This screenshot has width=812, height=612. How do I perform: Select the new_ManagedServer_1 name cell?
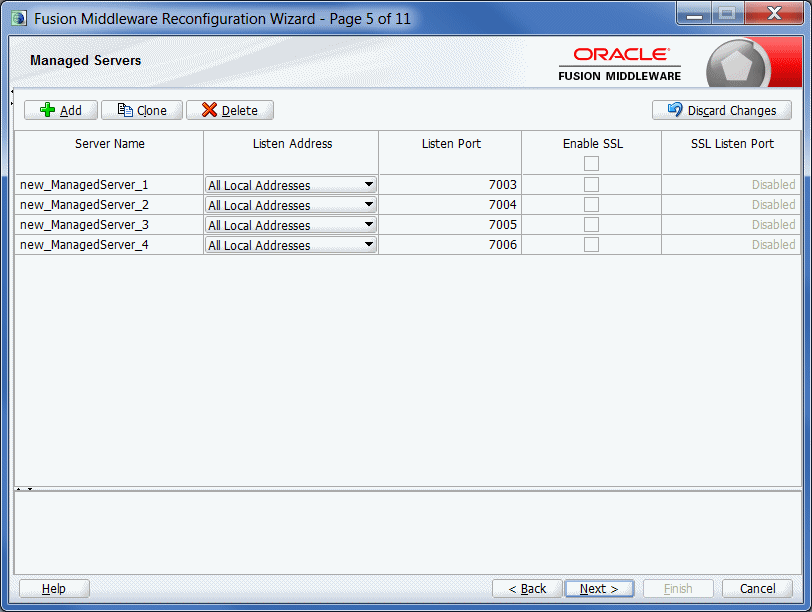(x=109, y=185)
